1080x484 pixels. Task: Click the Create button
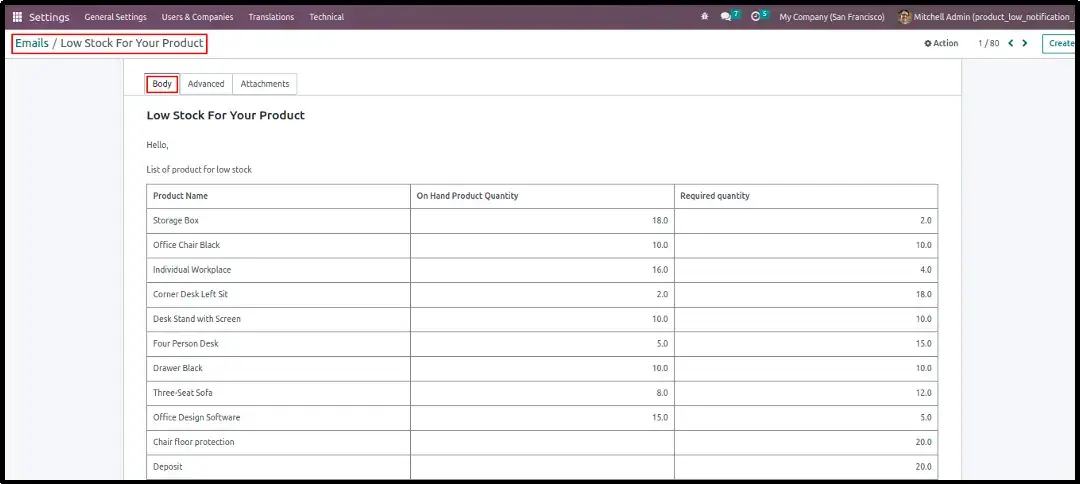(x=1061, y=43)
